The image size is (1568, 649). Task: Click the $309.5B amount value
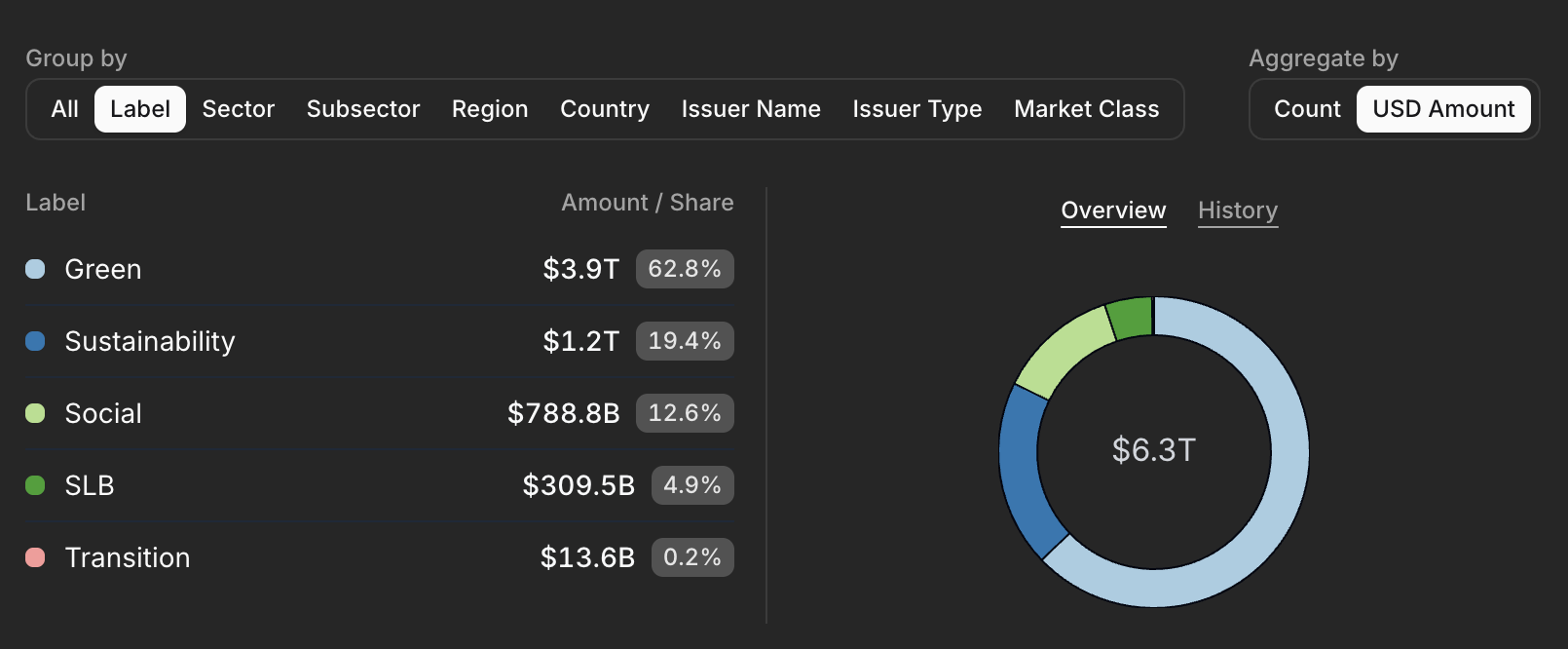(x=579, y=485)
